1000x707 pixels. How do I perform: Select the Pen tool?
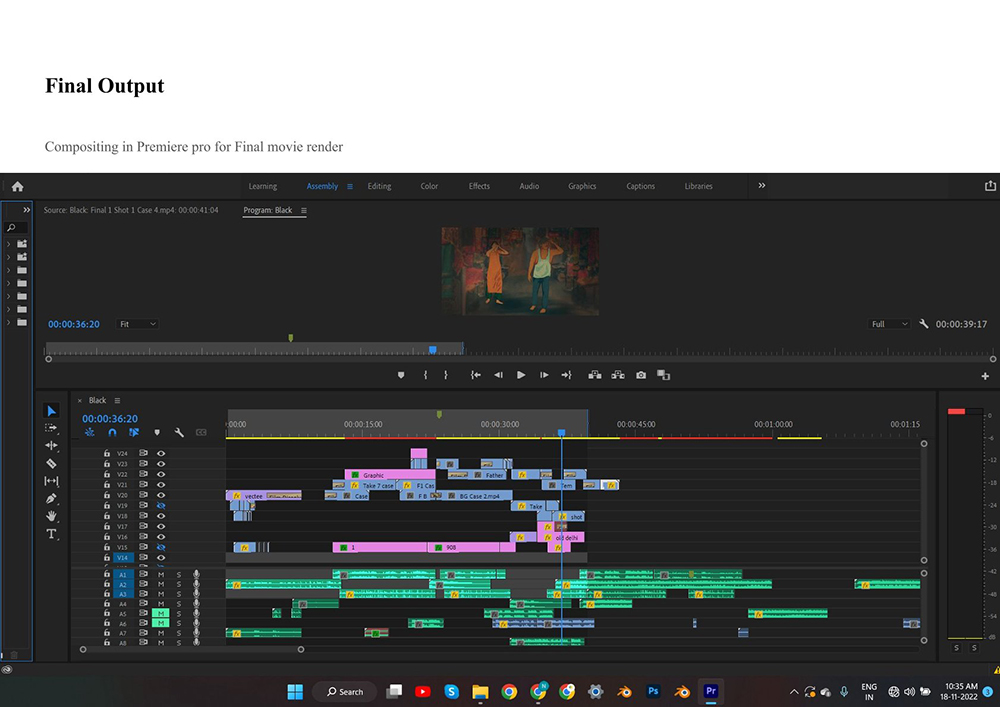click(x=52, y=498)
